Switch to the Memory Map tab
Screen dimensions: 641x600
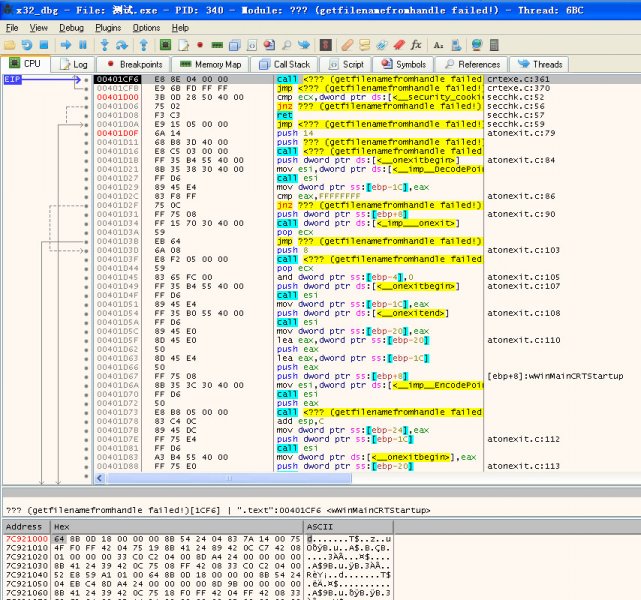click(211, 65)
